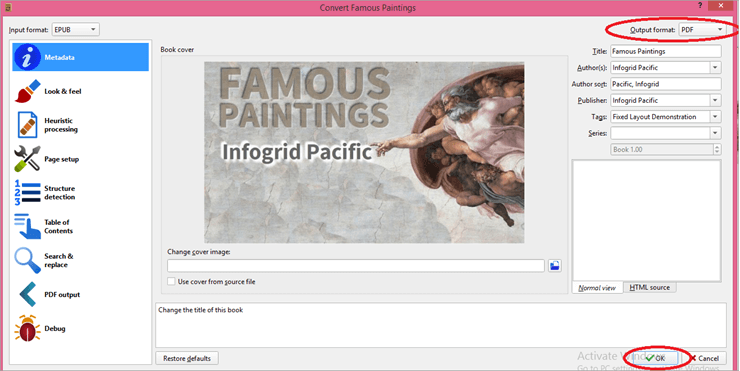Image resolution: width=740 pixels, height=371 pixels.
Task: Open the Debug bug icon
Action: click(27, 328)
